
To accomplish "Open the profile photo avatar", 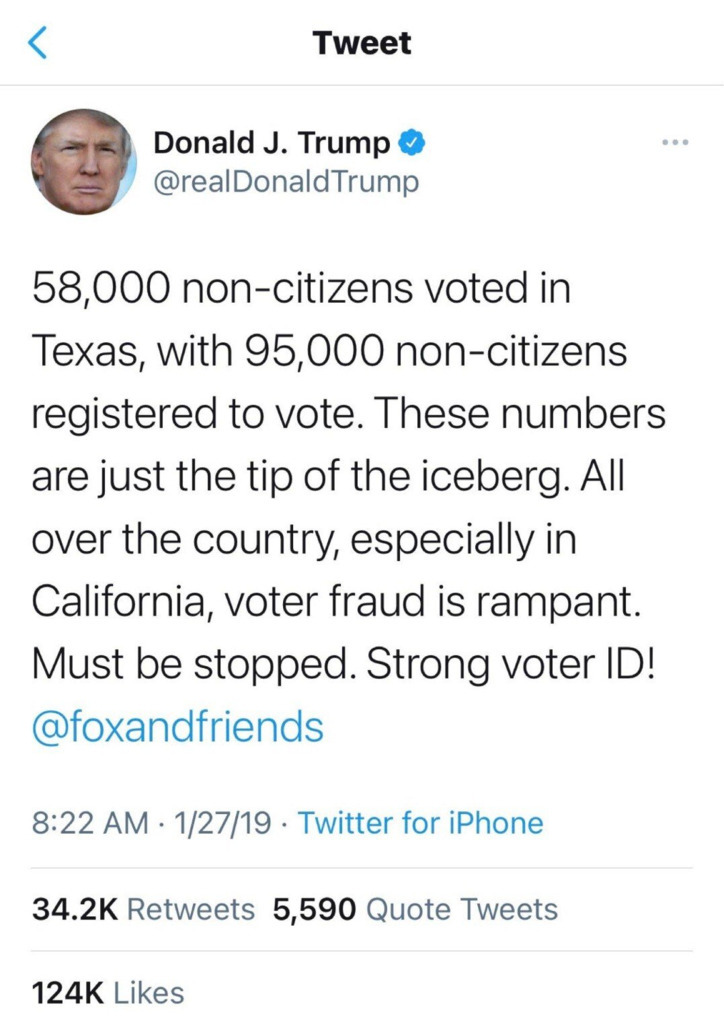I will point(82,161).
